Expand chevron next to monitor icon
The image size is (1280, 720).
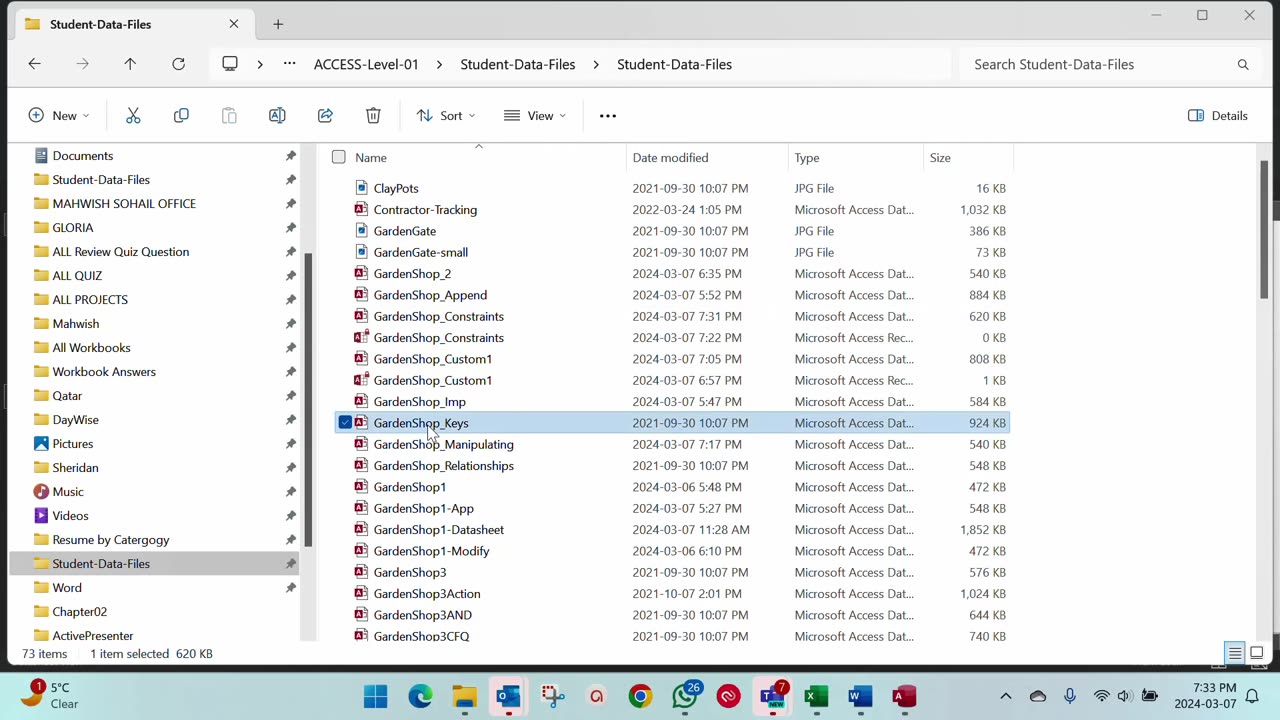click(260, 64)
